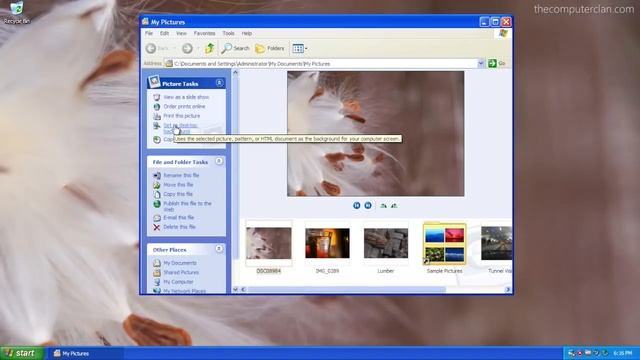640x360 pixels.
Task: Open the File menu
Action: 149,33
